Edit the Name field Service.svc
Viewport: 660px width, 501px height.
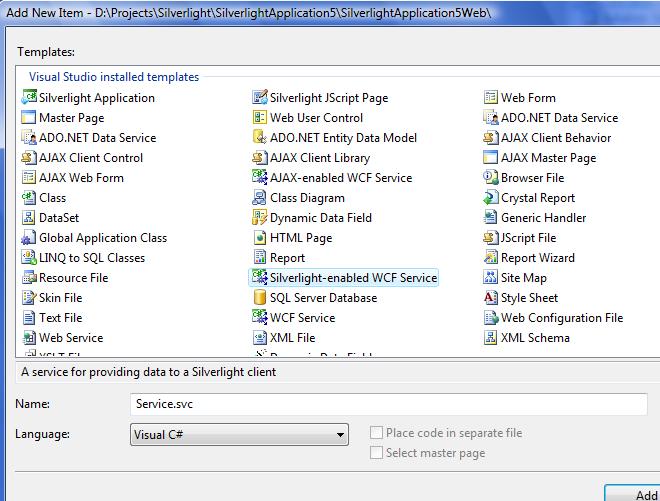pyautogui.click(x=389, y=404)
